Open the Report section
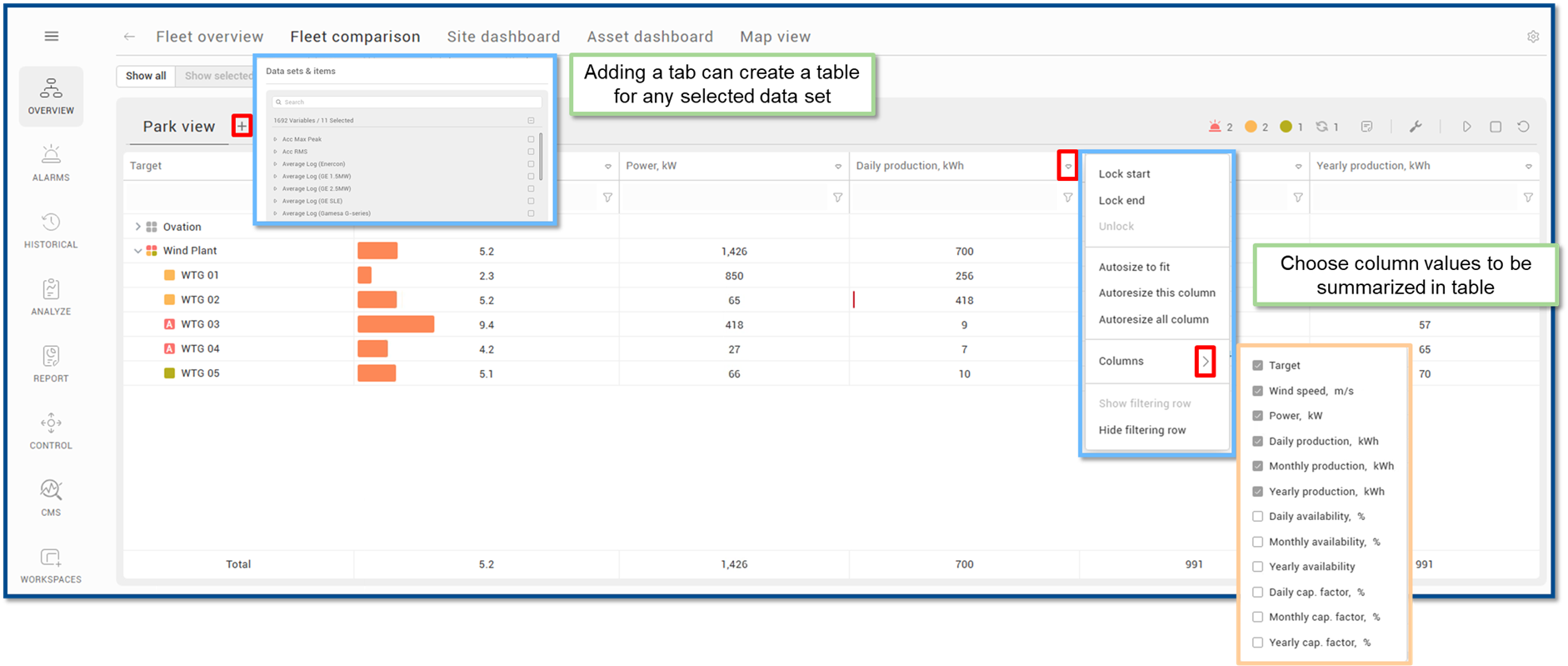The width and height of the screenshot is (1568, 666). point(51,363)
